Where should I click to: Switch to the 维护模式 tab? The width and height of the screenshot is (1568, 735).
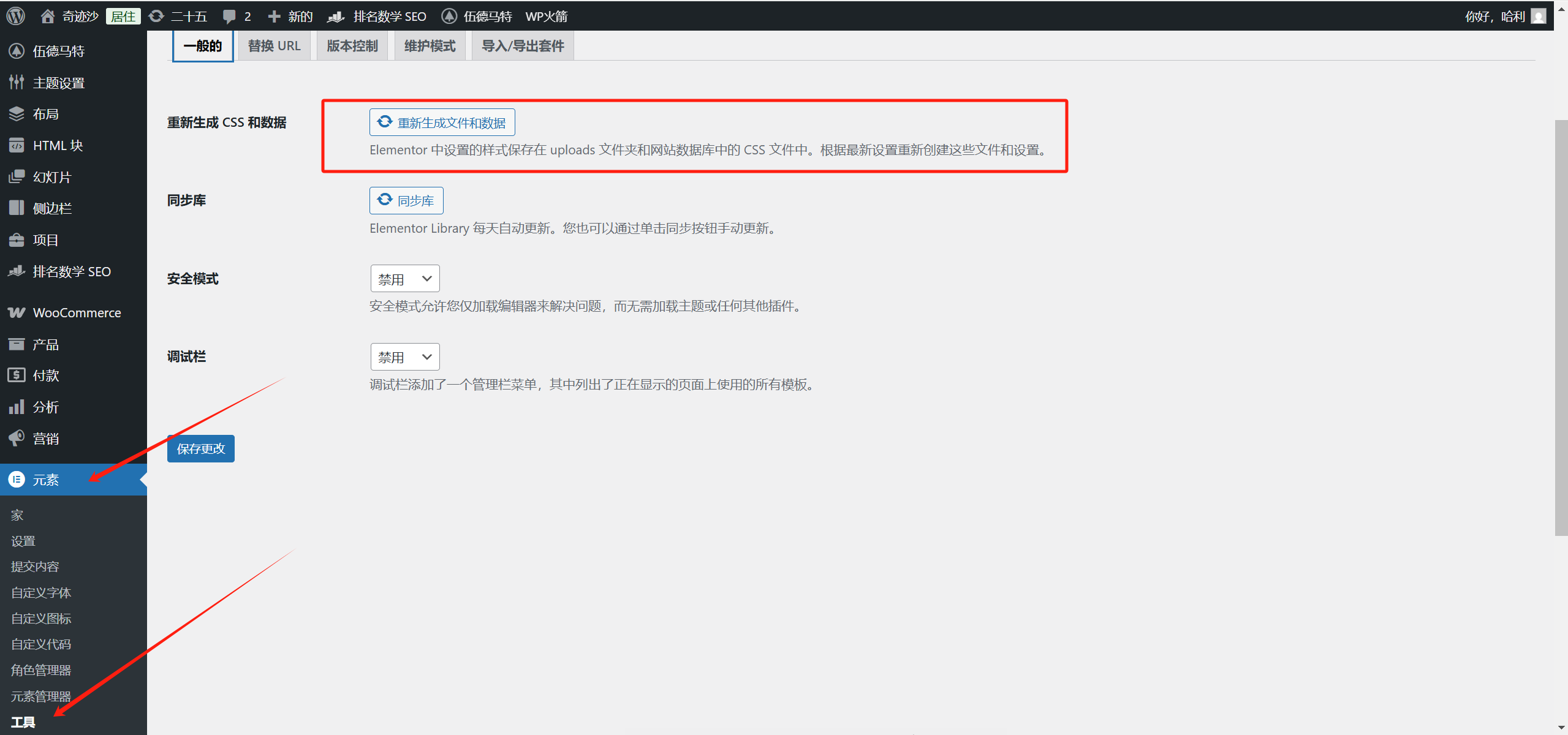point(430,45)
